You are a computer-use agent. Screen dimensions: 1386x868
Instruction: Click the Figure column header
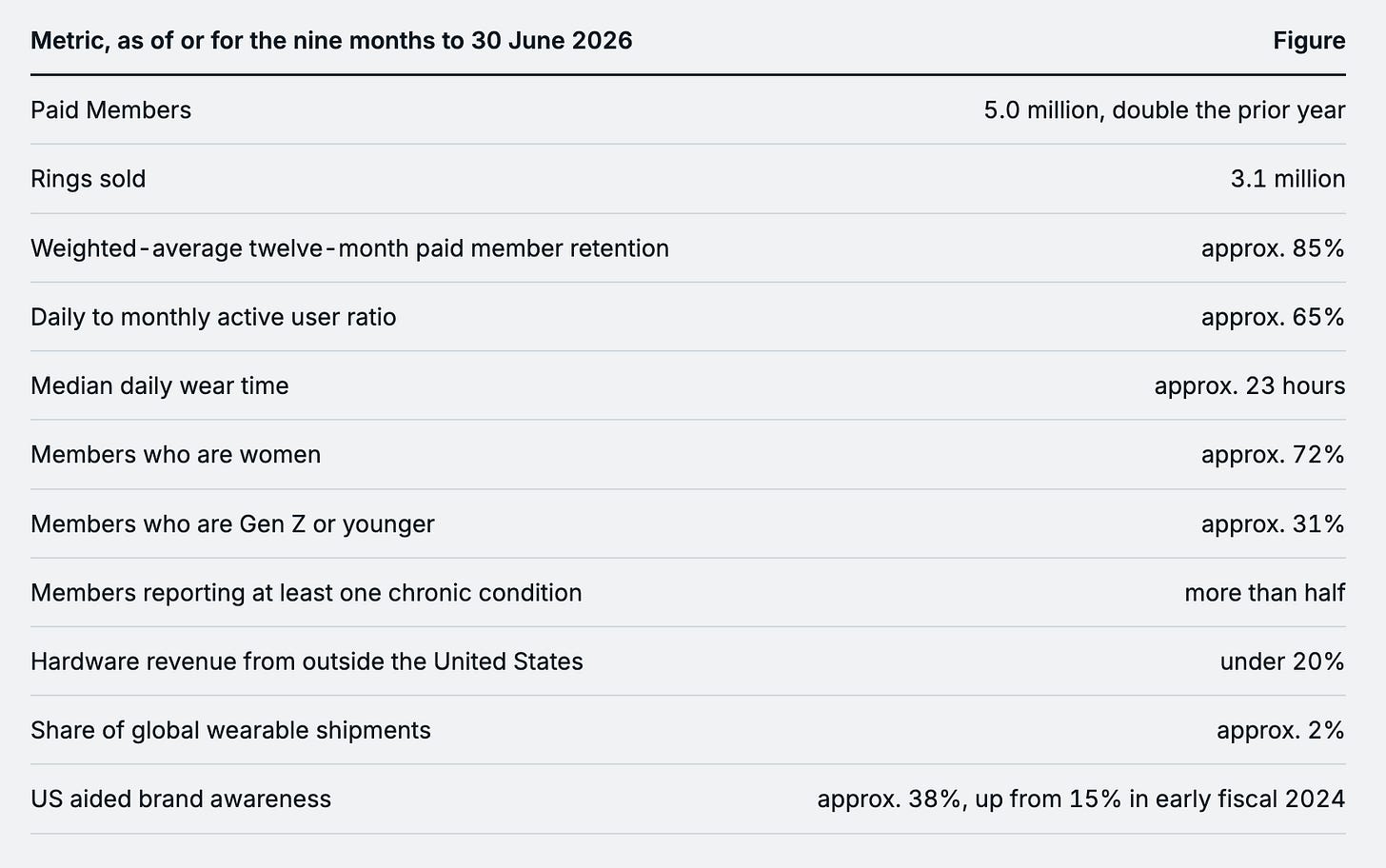coord(1309,41)
